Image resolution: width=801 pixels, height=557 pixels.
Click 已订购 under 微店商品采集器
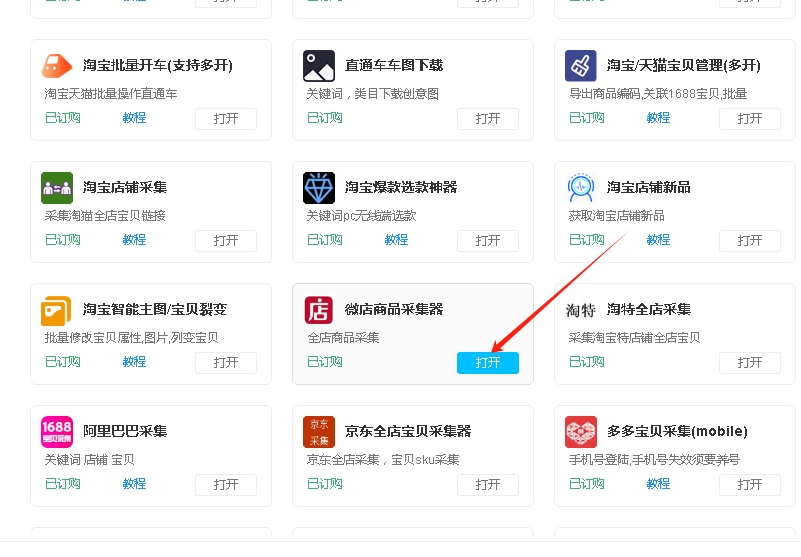(325, 362)
